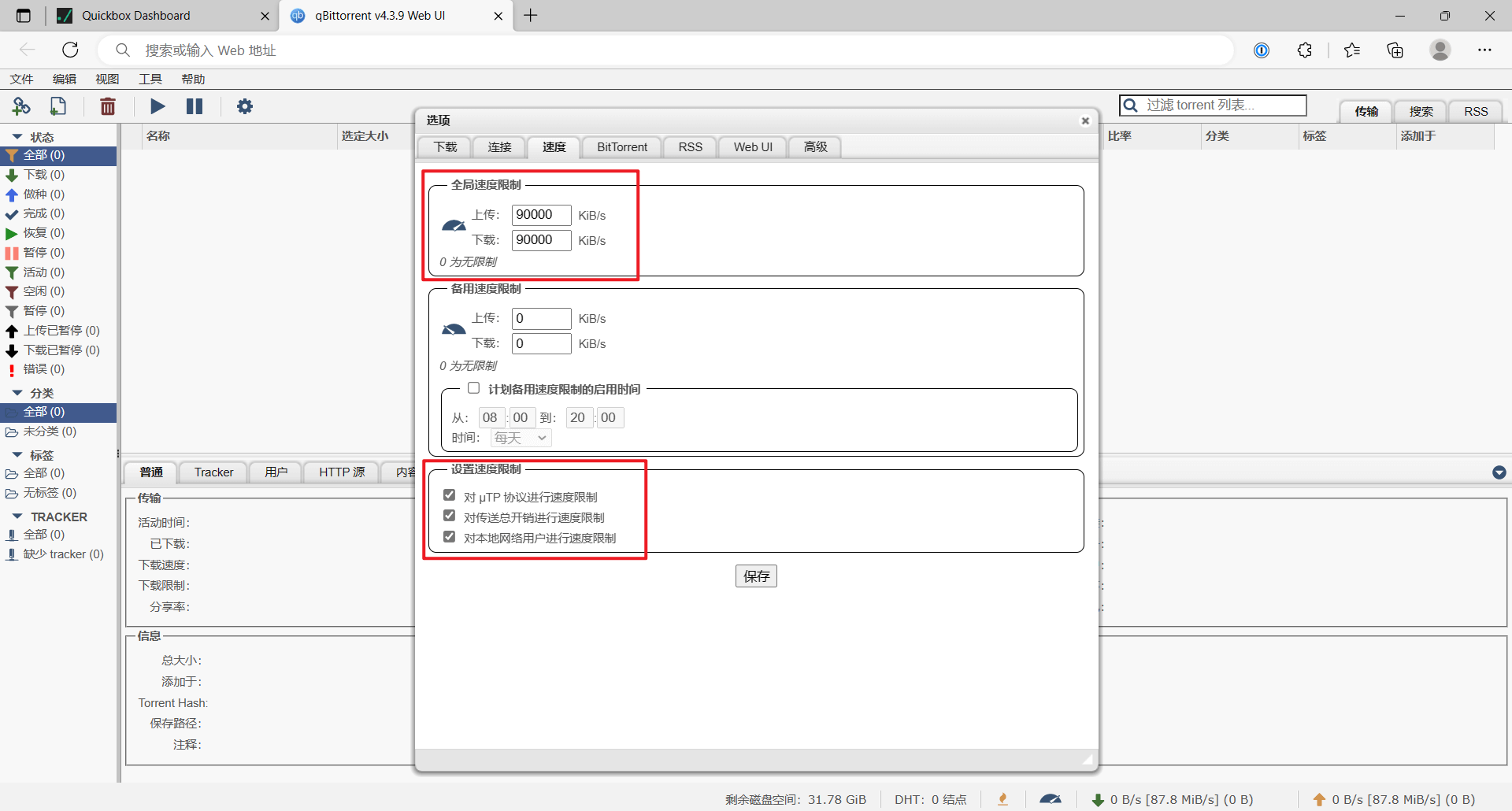Image resolution: width=1512 pixels, height=811 pixels.
Task: Open the schedule days dropdown (每天)
Action: pos(521,438)
